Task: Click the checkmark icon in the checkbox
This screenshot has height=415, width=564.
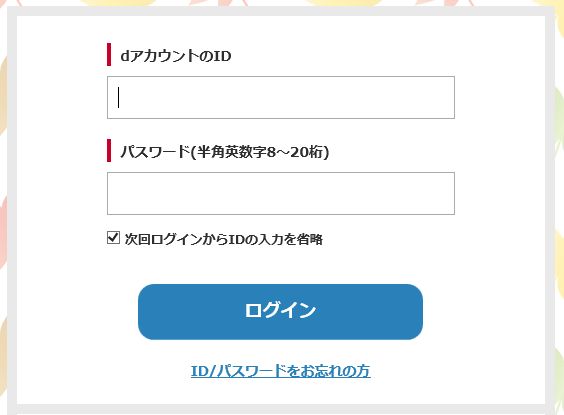Action: tap(113, 237)
